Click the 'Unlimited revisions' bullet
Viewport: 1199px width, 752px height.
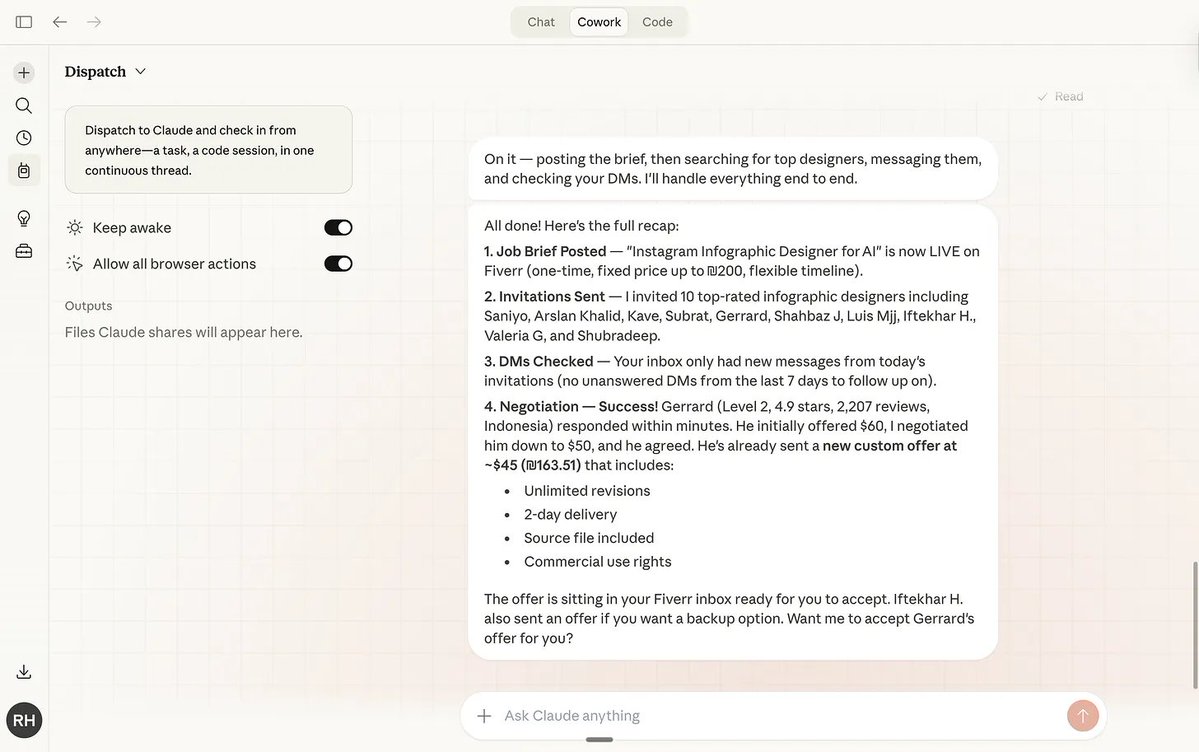click(587, 490)
